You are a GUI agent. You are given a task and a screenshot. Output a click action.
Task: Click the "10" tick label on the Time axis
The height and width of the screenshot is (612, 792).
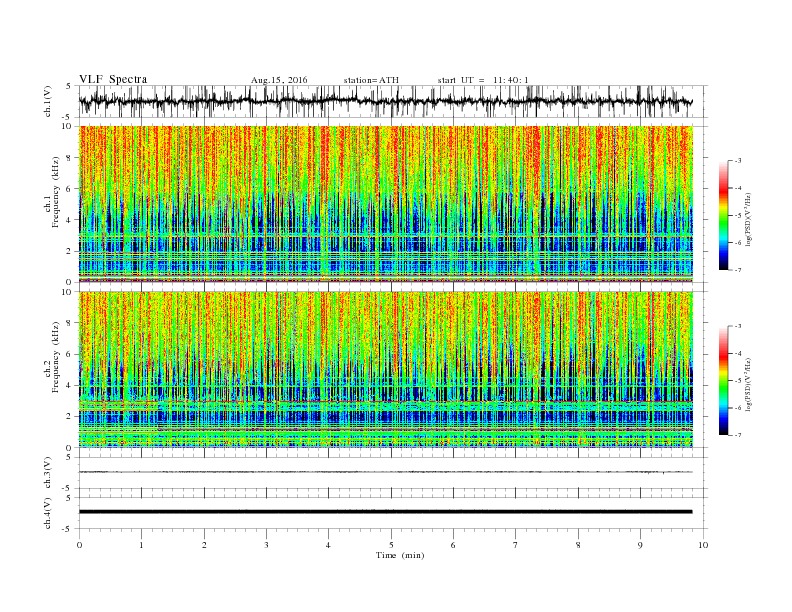pyautogui.click(x=703, y=545)
